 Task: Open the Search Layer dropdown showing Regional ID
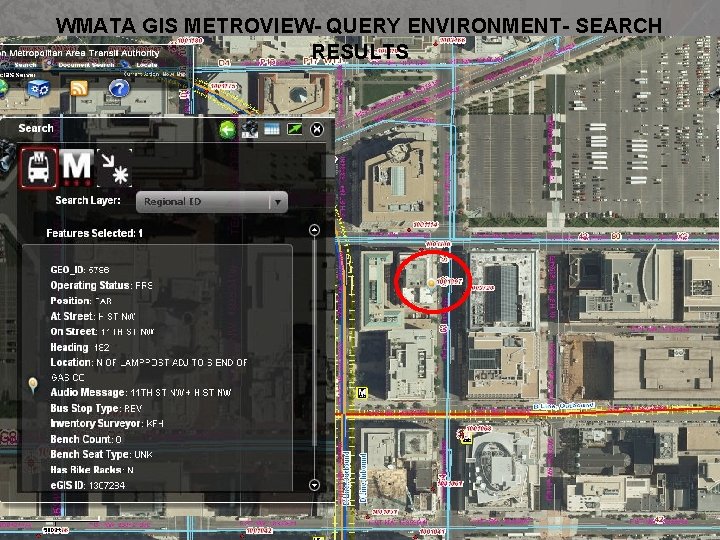coord(212,202)
